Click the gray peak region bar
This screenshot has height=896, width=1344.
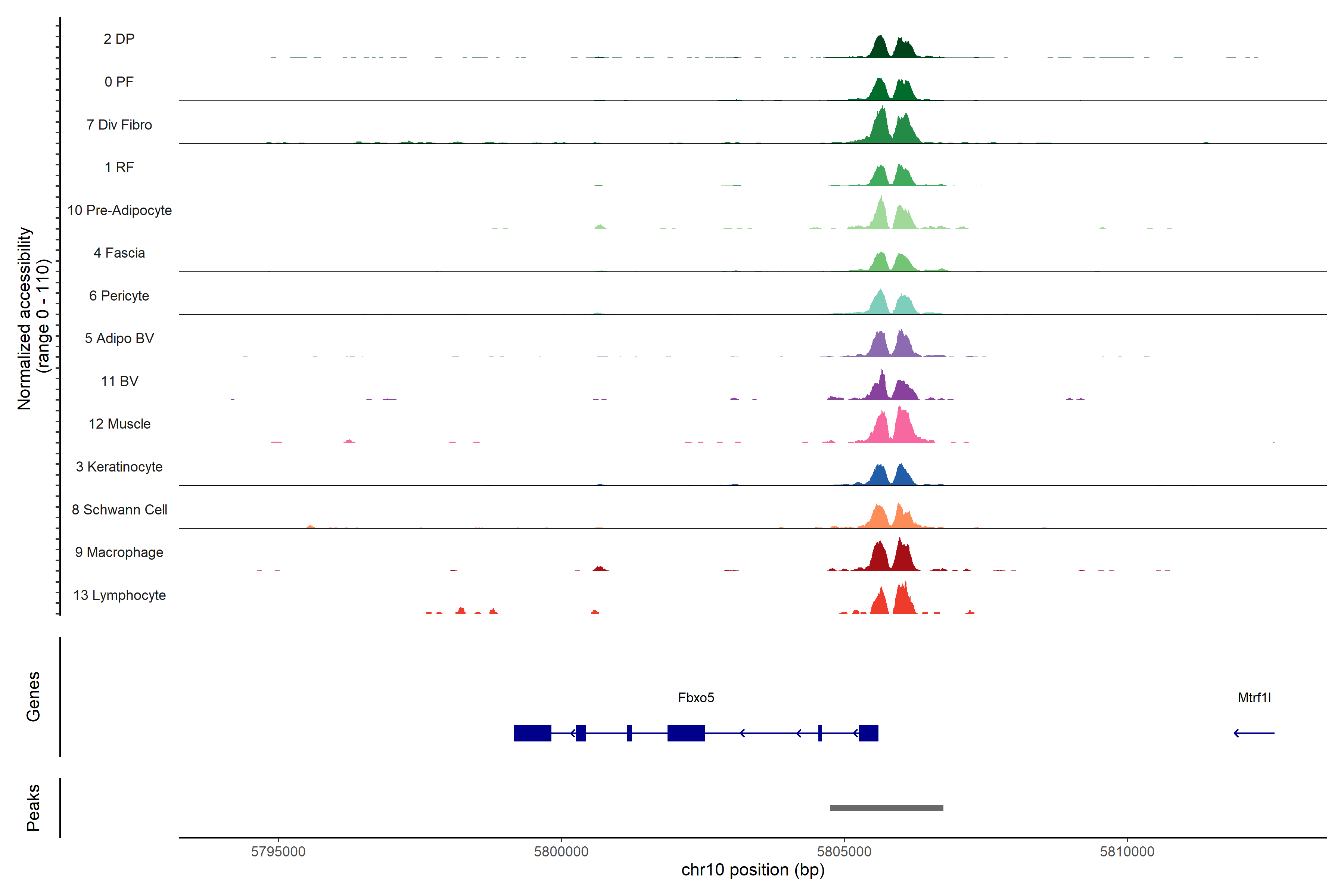pyautogui.click(x=886, y=808)
